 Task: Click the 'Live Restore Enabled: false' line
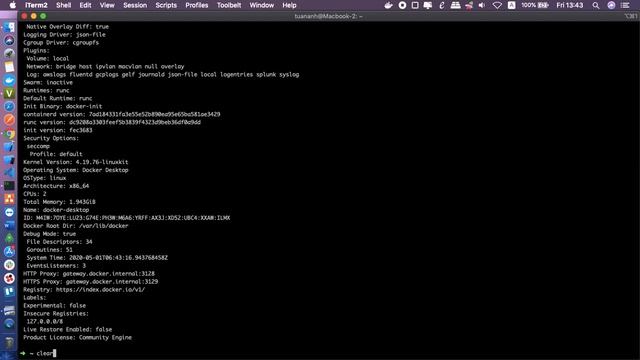click(x=67, y=329)
